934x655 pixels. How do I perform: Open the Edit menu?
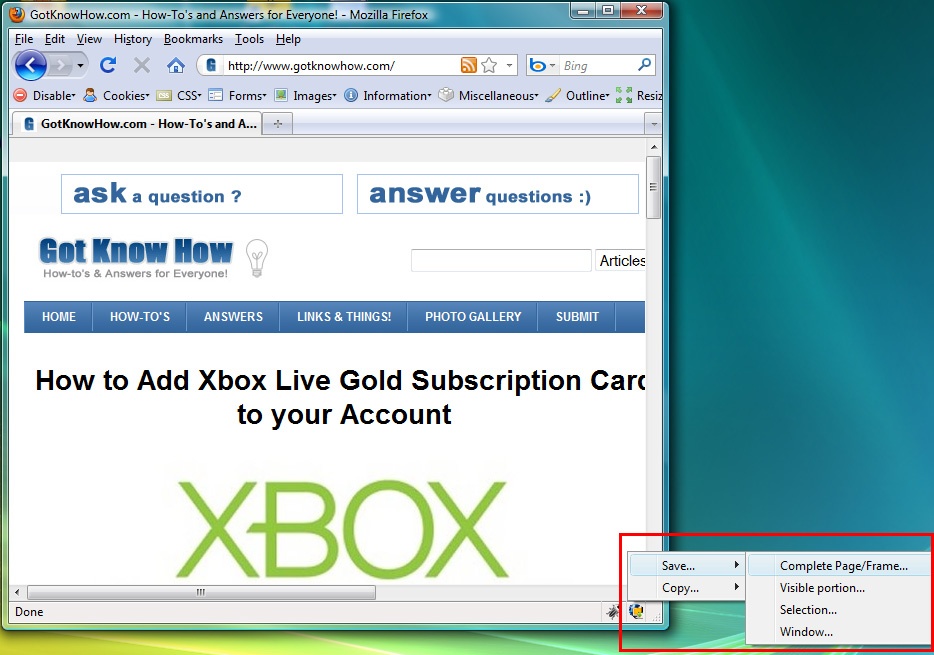(x=55, y=39)
